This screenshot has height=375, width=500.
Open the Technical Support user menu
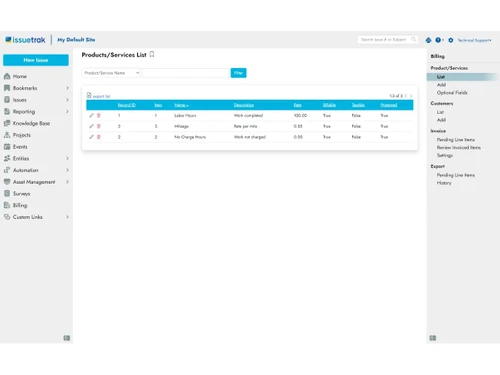[x=474, y=40]
